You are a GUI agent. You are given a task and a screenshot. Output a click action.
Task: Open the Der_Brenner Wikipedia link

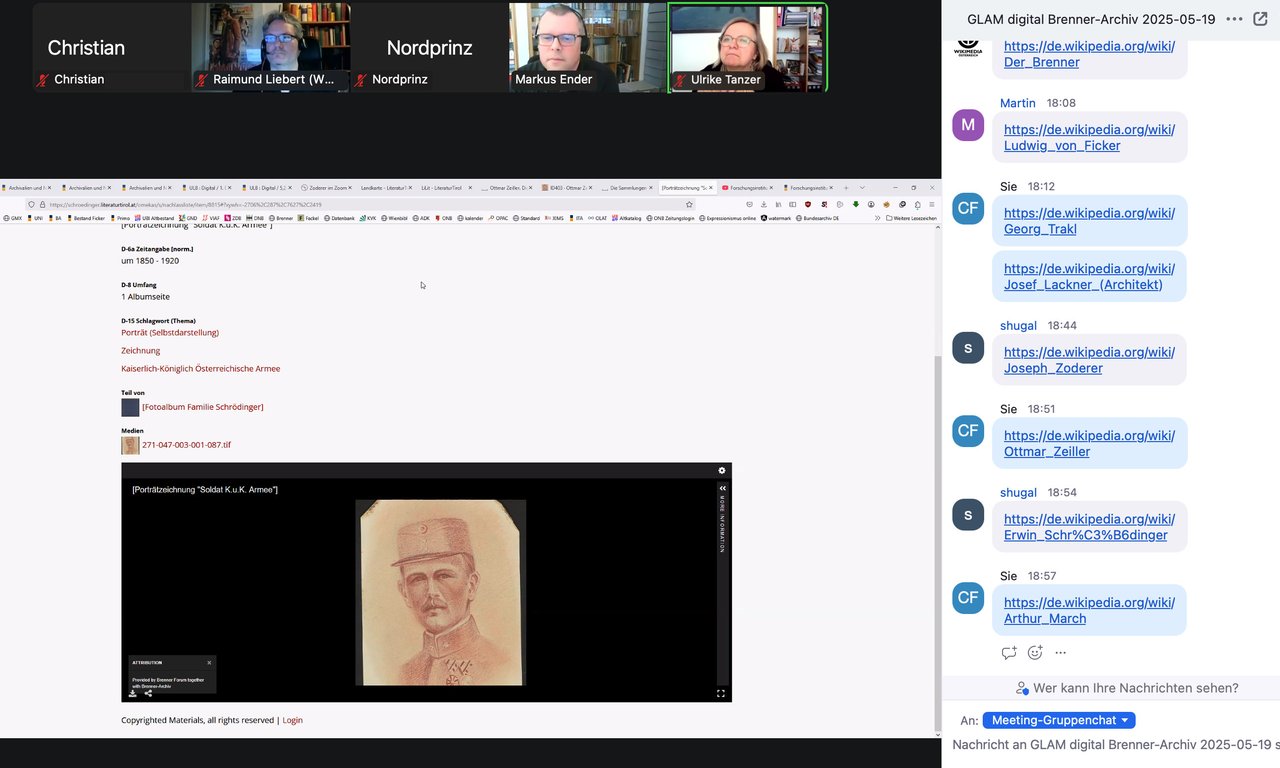pos(1089,54)
